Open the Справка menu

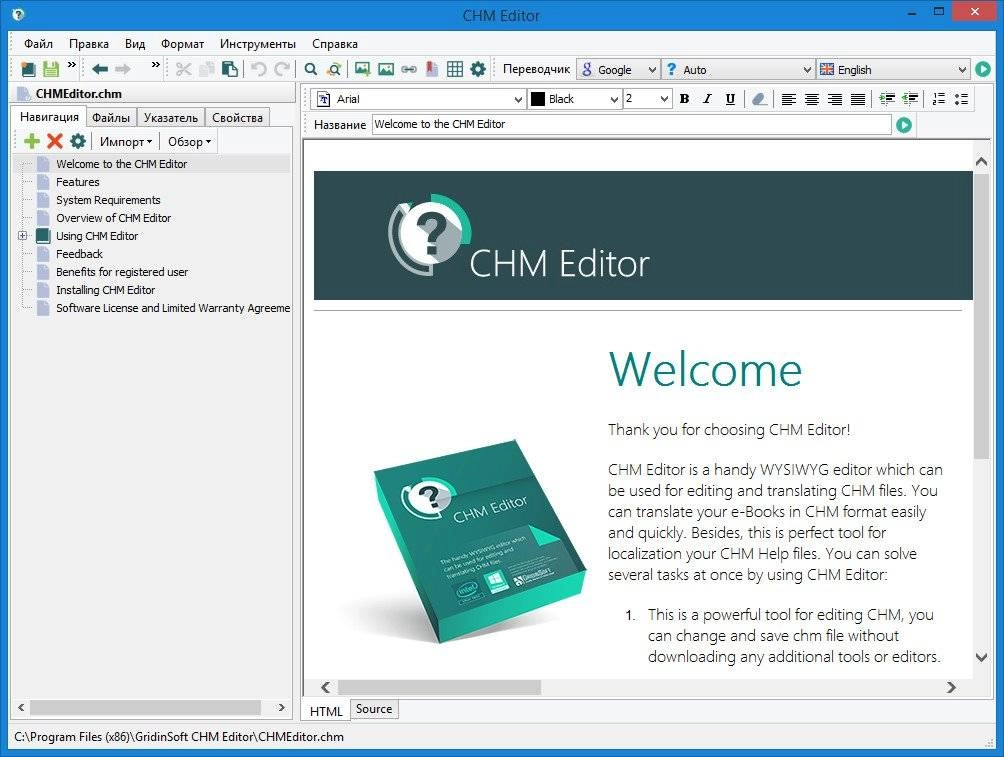[x=335, y=44]
